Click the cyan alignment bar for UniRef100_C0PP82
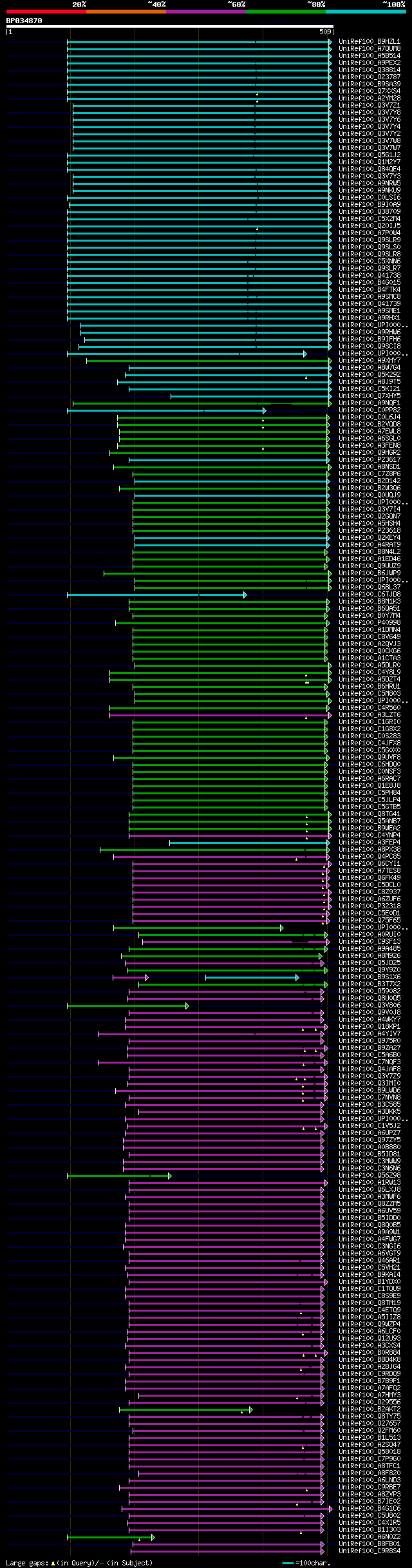The height and width of the screenshot is (1568, 412). point(166,410)
